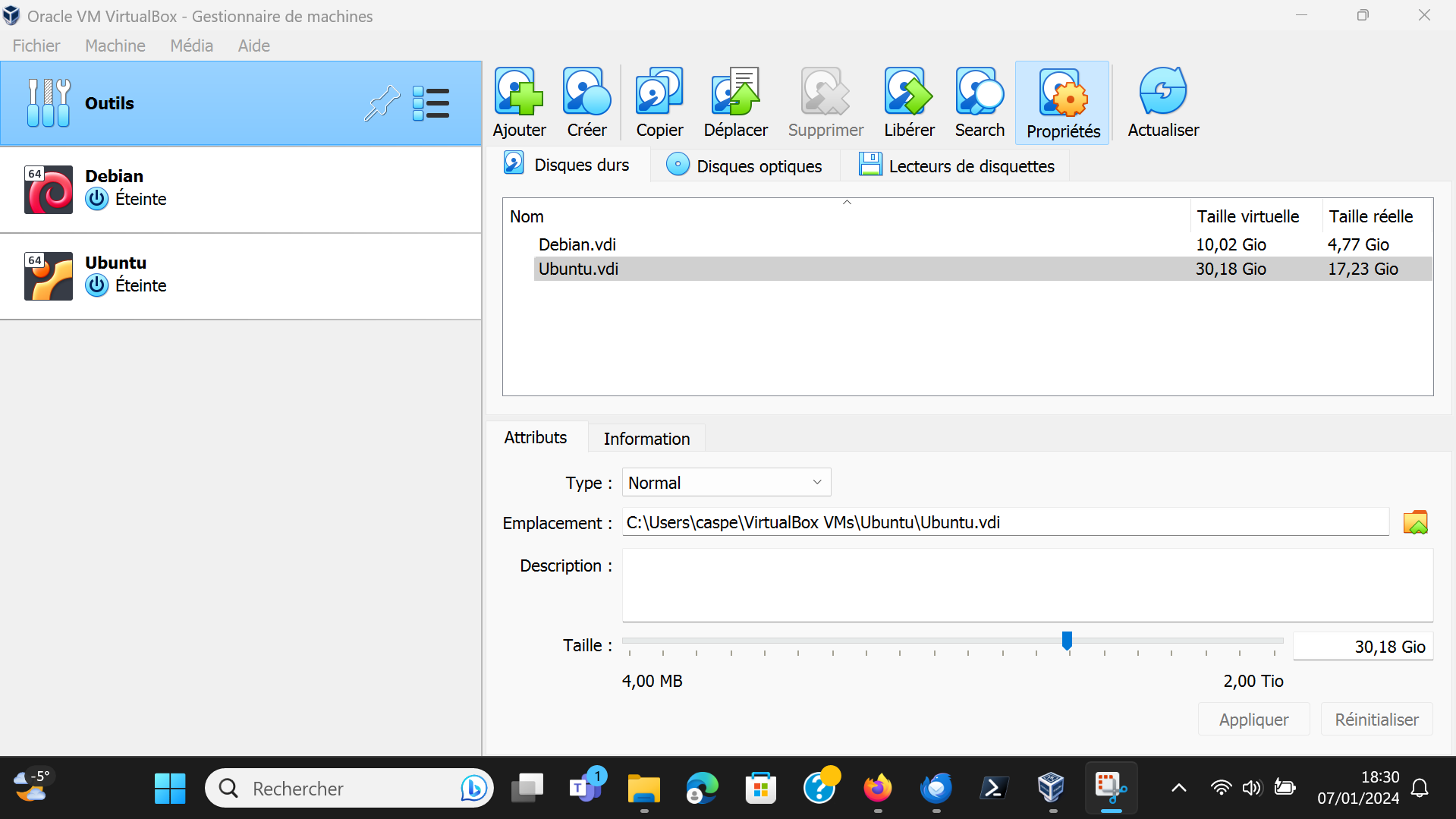Click the Libérer disk toolbar icon
This screenshot has height=819, width=1456.
click(x=909, y=102)
